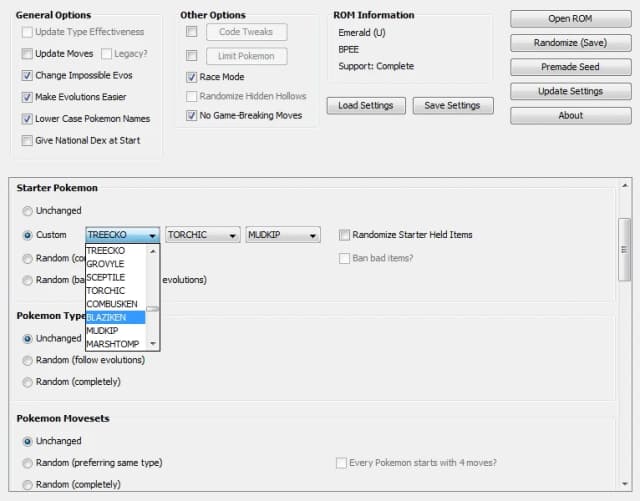Click dropdown list scroll-down arrow
The width and height of the screenshot is (640, 501).
(153, 344)
